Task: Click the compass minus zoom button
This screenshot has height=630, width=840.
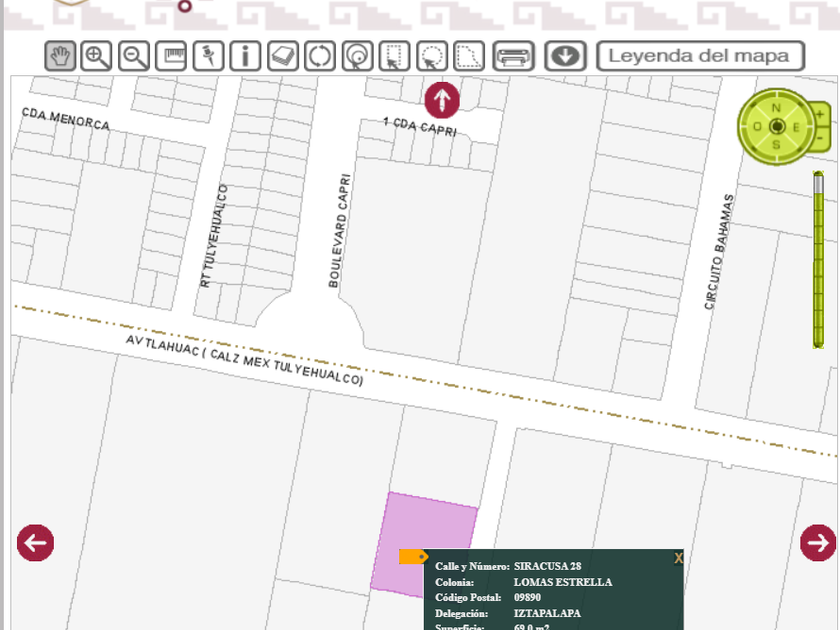Action: (820, 138)
